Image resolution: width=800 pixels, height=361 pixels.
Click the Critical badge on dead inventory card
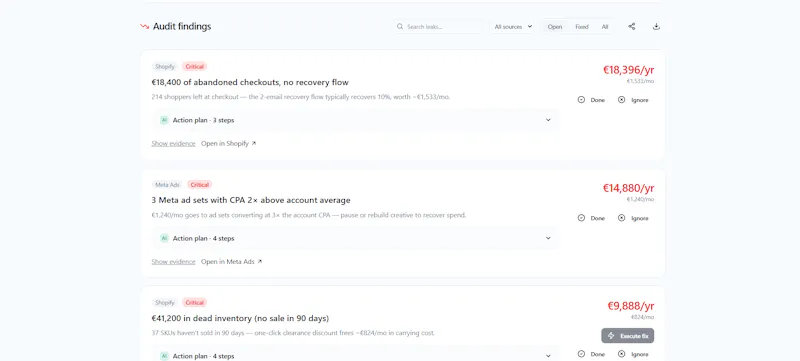194,302
